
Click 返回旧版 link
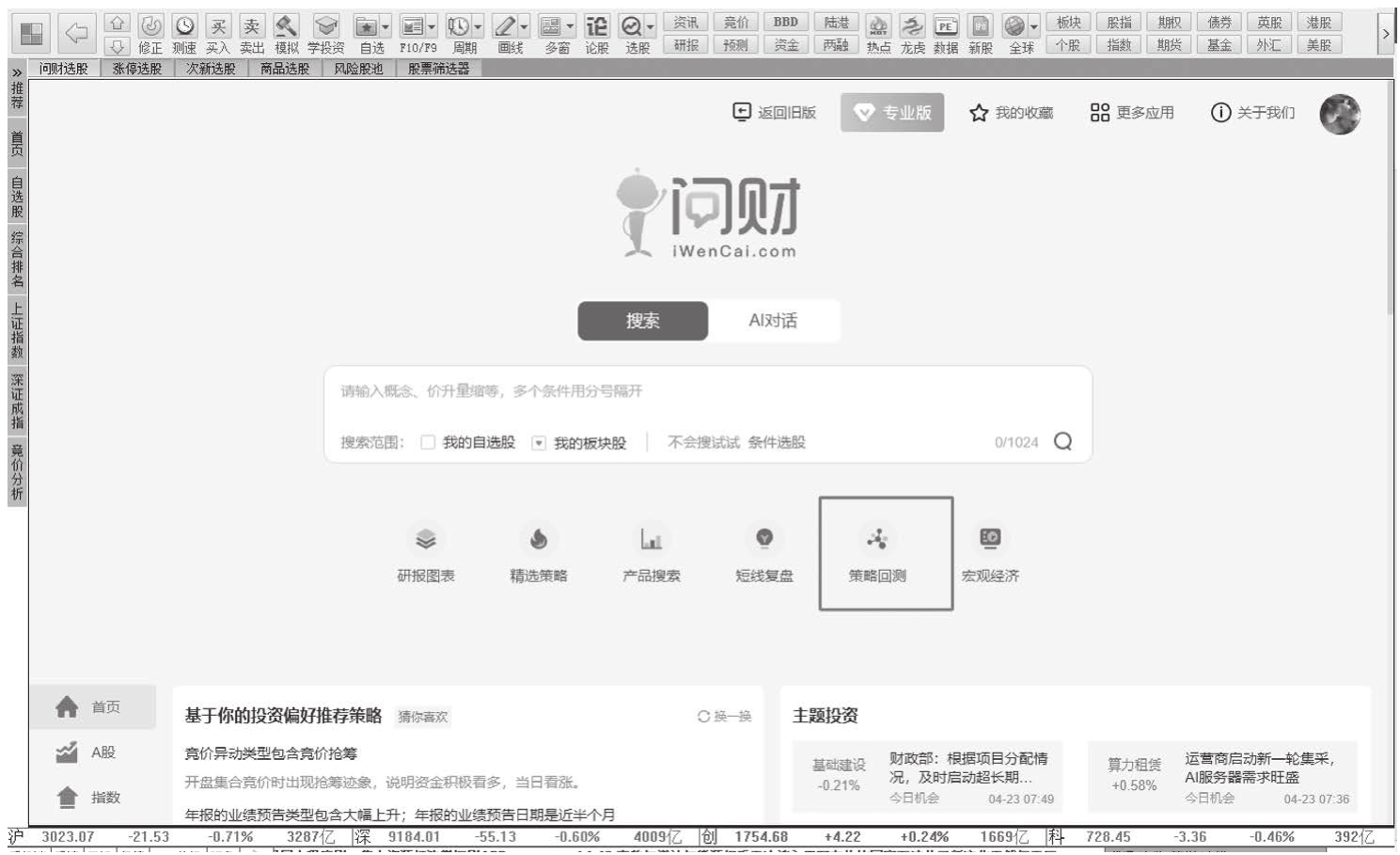(x=775, y=113)
